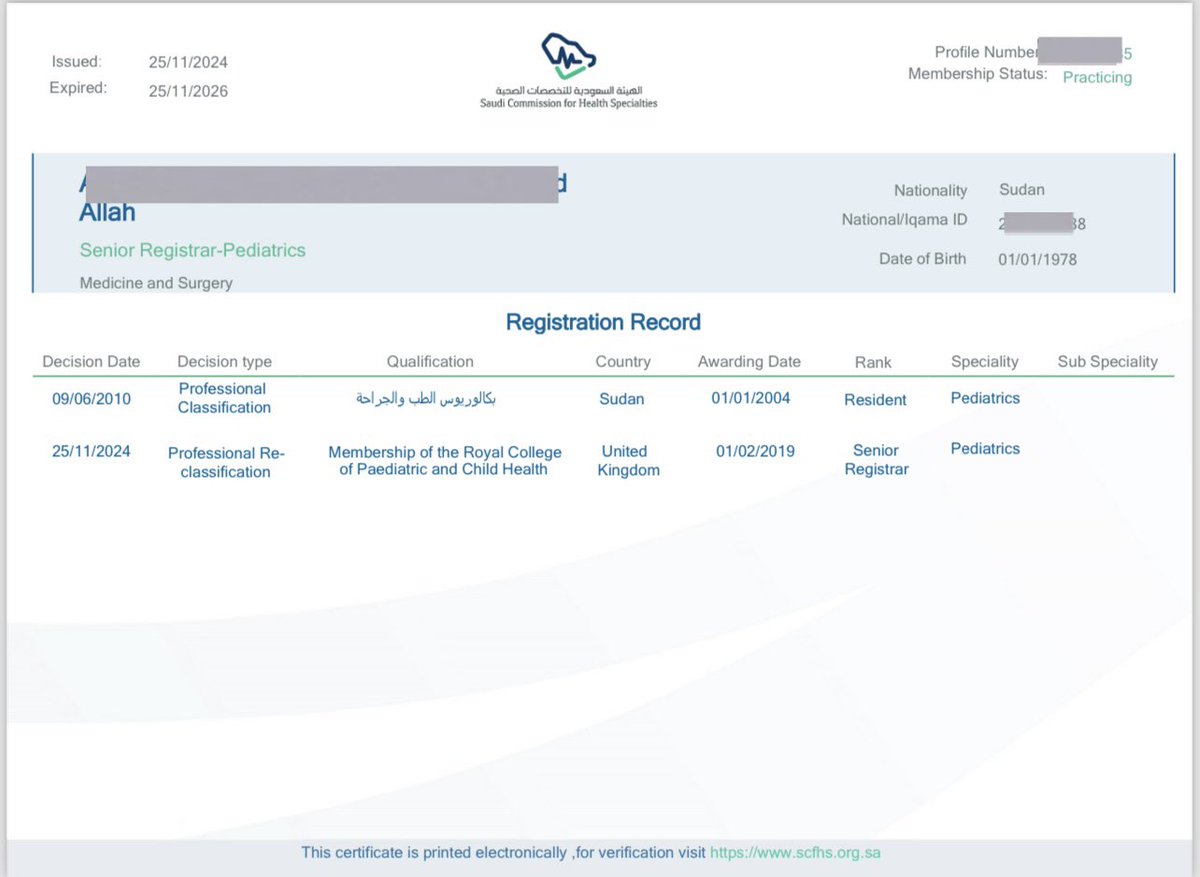Select the Professional Classification decision row
This screenshot has height=877, width=1200.
222,397
